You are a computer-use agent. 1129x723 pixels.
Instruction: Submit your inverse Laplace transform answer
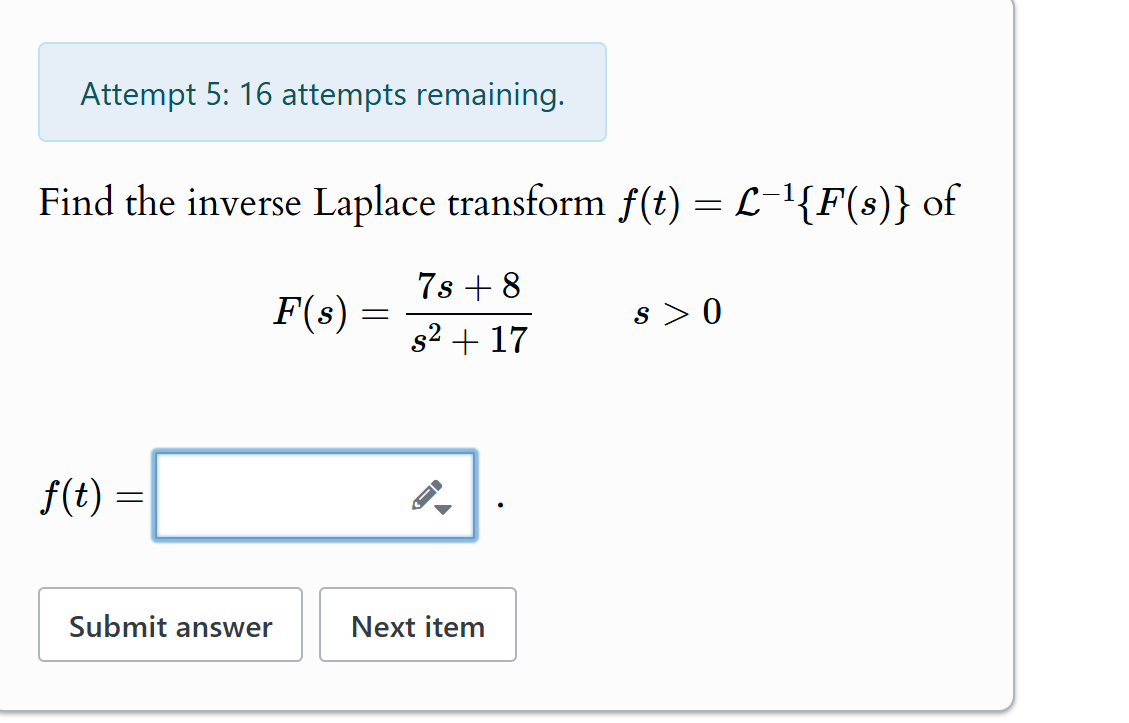pos(170,625)
